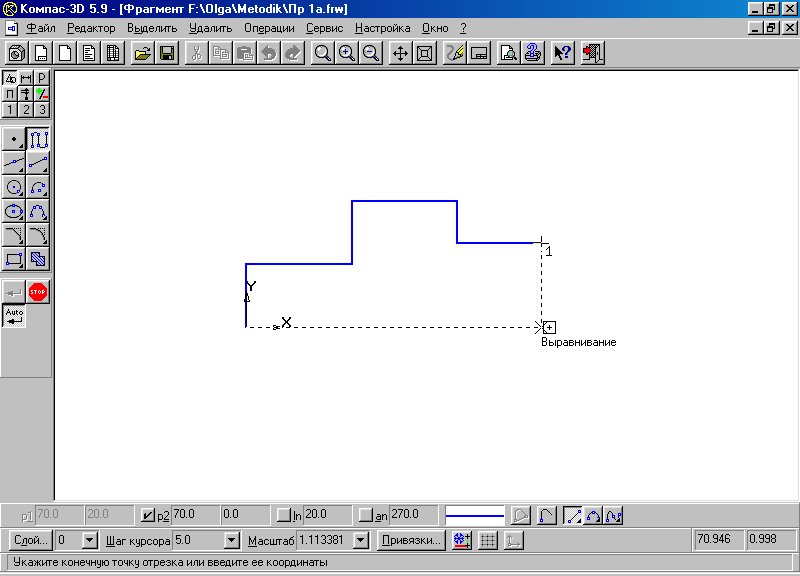The image size is (800, 576).
Task: Open the print preview icon
Action: click(x=509, y=53)
